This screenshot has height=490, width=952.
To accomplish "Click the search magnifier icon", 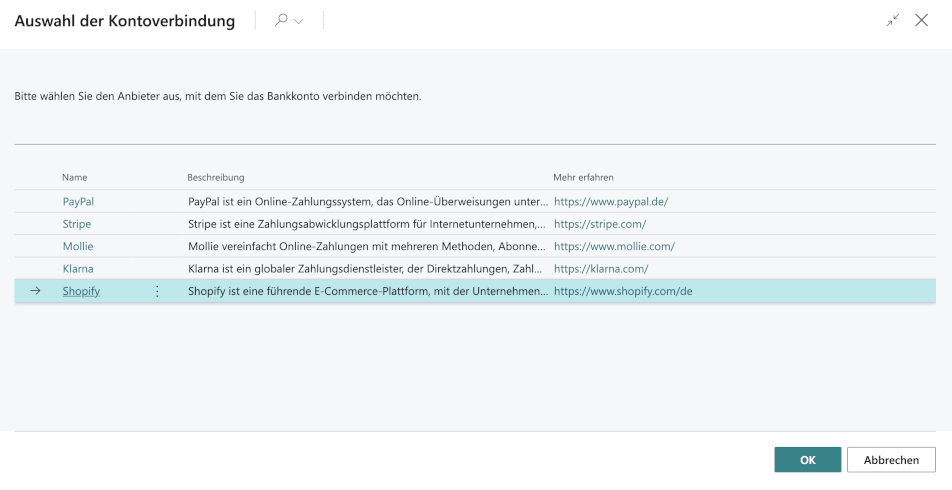I will [281, 20].
